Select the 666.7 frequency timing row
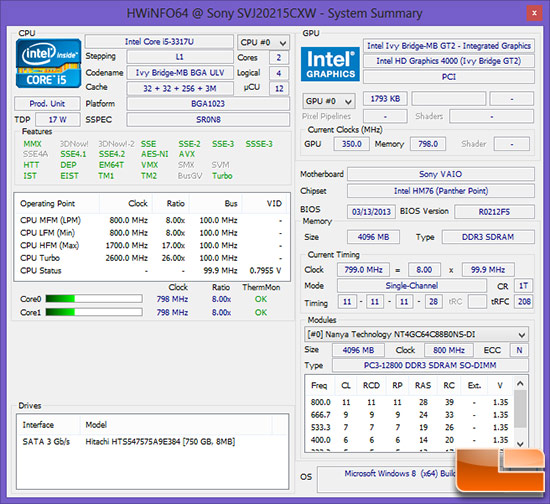Viewport: 550px width, 504px height. (410, 415)
